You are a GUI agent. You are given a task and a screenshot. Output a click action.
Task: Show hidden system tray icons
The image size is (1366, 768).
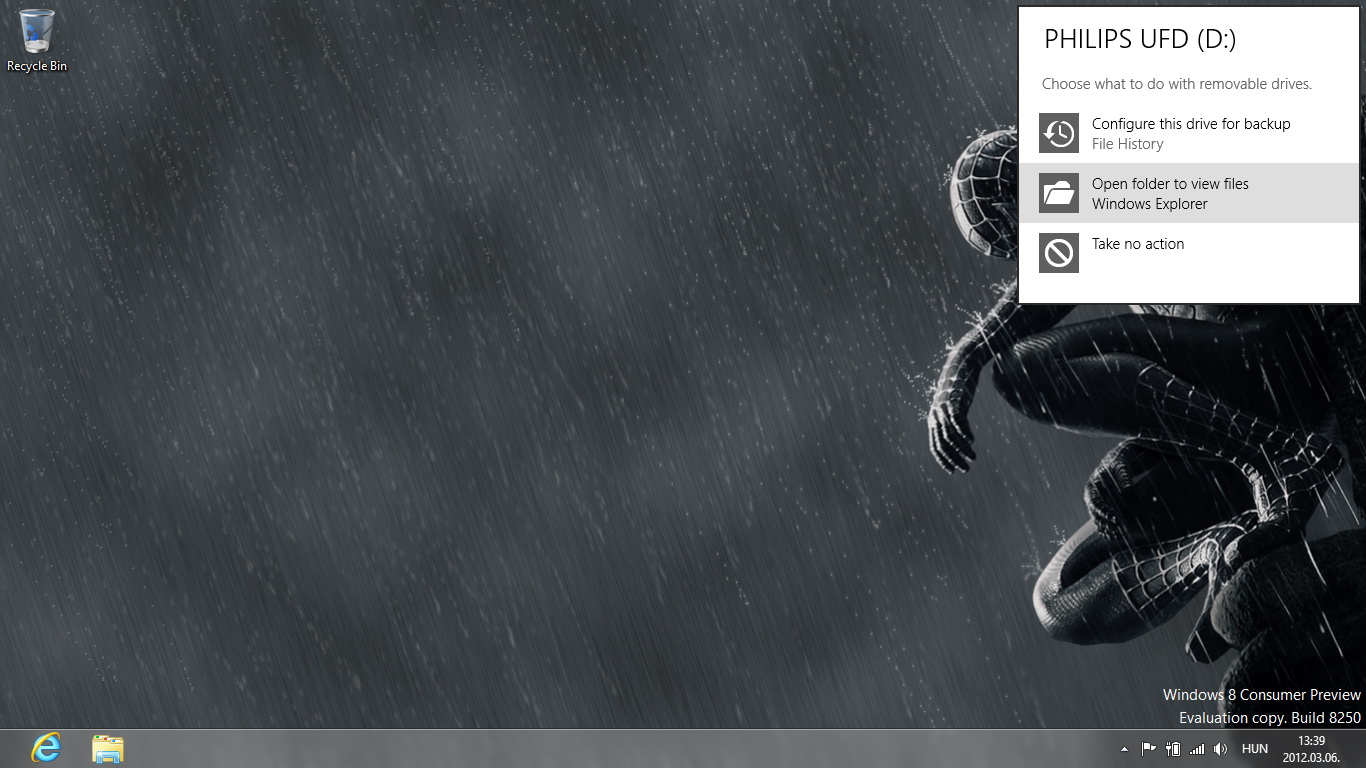1124,748
